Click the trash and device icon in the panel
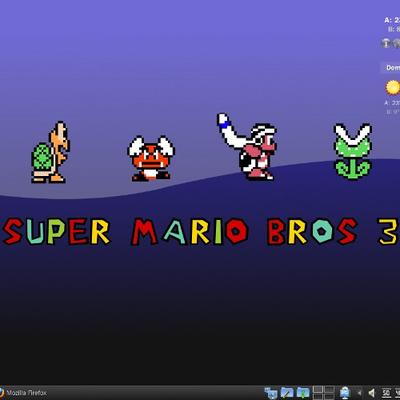400x400 pixels. click(271, 393)
